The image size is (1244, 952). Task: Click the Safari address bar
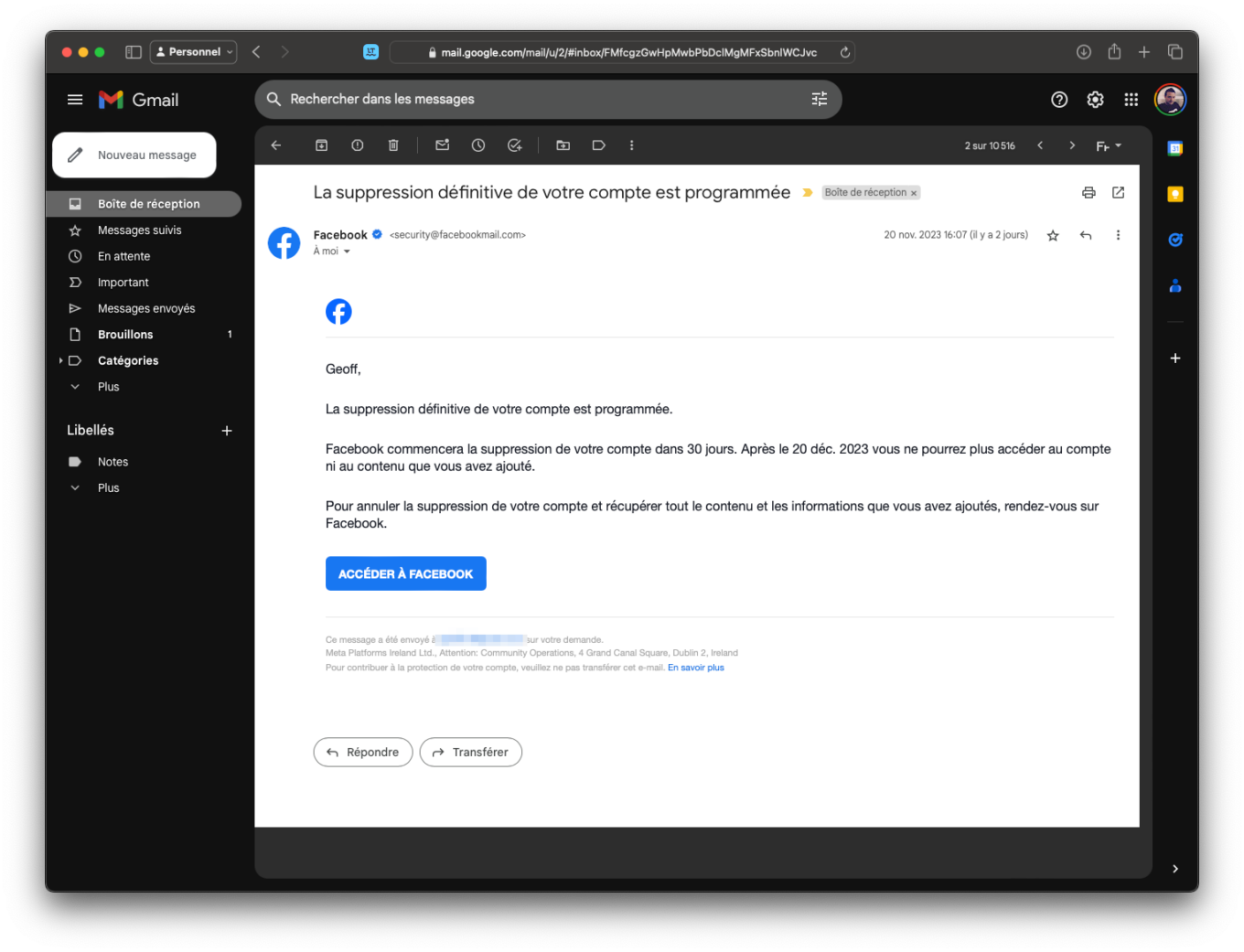(622, 52)
